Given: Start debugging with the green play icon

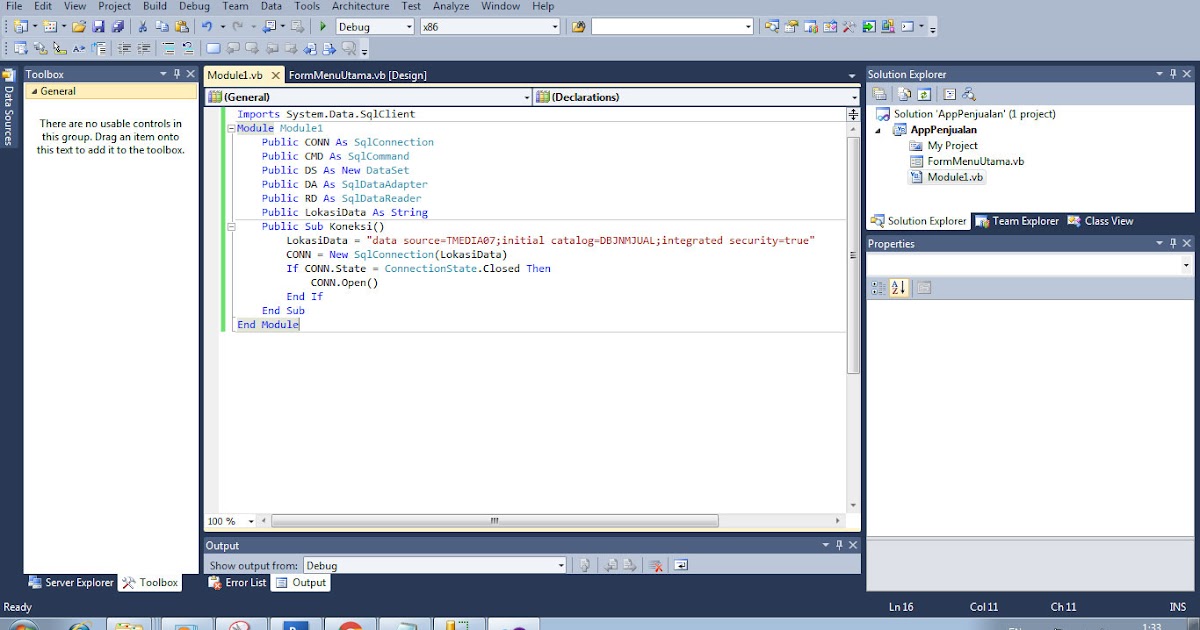Looking at the screenshot, I should point(323,27).
